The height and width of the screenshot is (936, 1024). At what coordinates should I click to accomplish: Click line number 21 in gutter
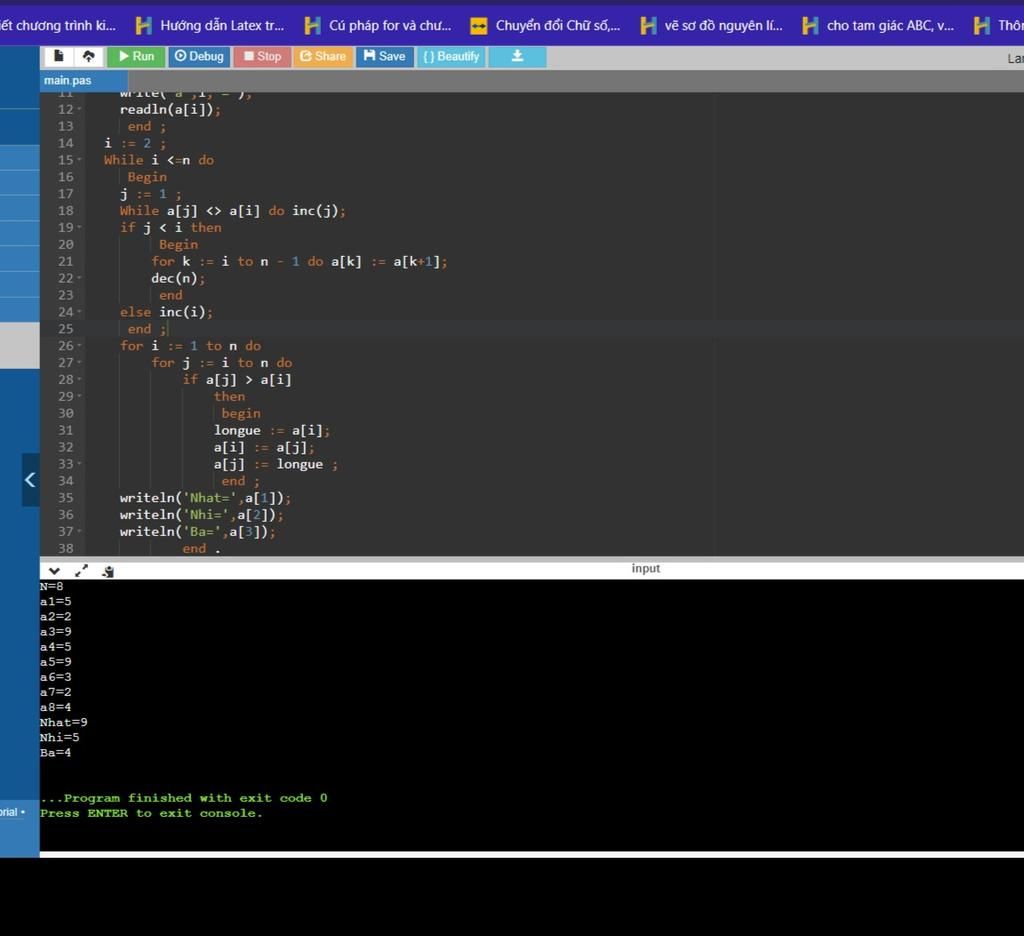click(x=66, y=261)
